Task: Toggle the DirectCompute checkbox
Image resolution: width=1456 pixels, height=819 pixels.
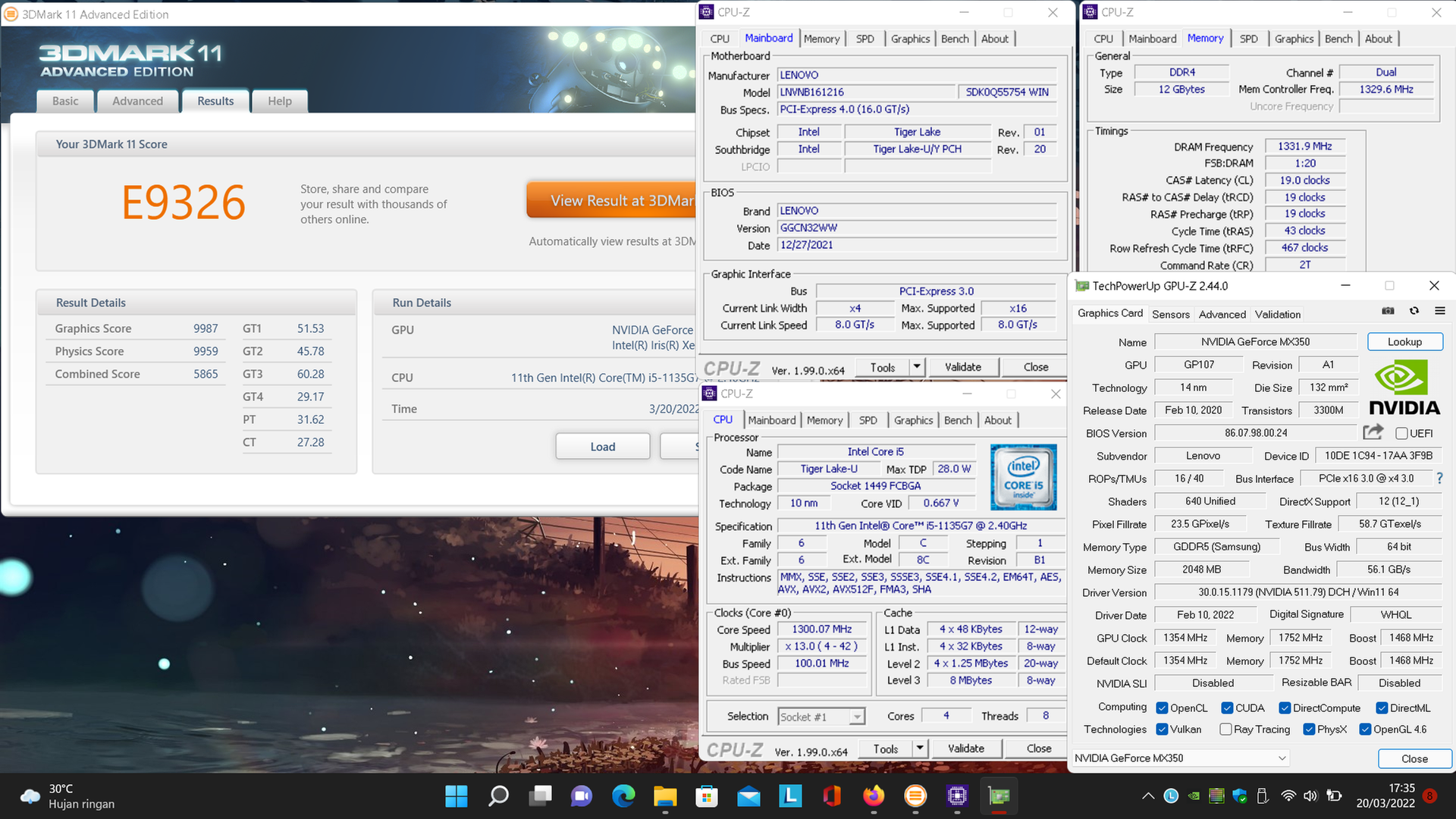Action: pos(1285,708)
